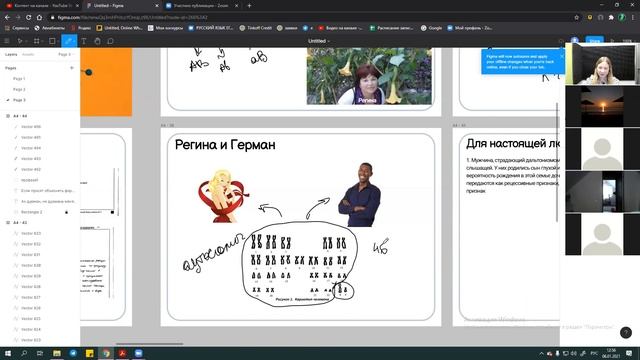Image resolution: width=640 pixels, height=360 pixels.
Task: Switch to the YouTube browser tab
Action: click(x=41, y=6)
